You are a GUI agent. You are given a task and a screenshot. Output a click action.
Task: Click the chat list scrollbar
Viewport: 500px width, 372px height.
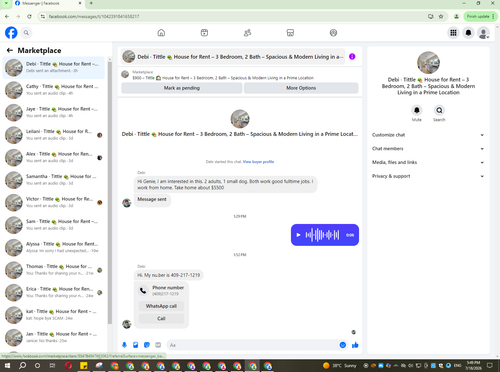tap(110, 193)
